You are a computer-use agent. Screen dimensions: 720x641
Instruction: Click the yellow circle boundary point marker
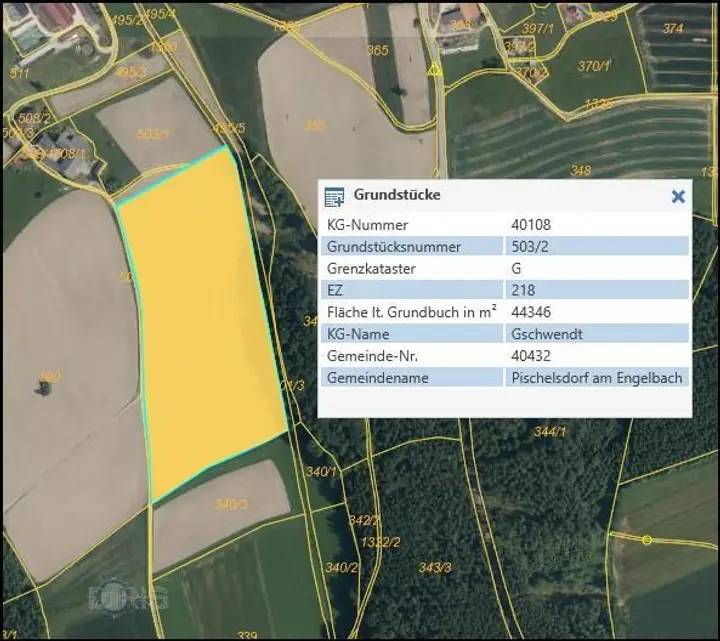(x=647, y=540)
